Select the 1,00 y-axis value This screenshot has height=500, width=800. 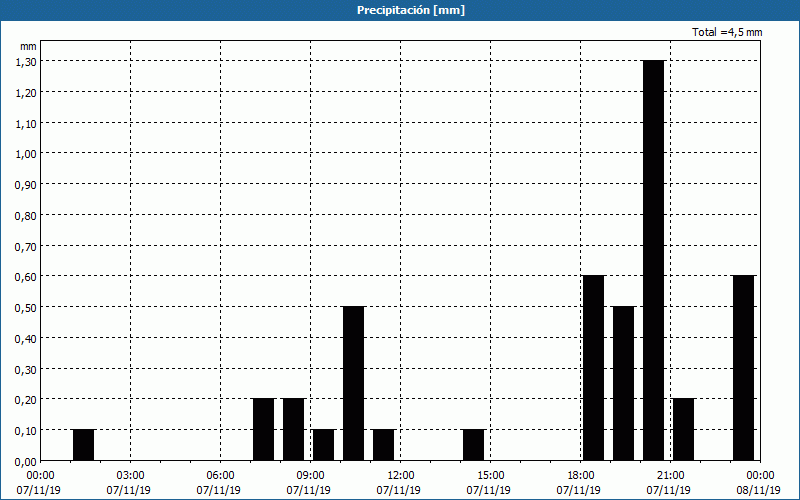[x=26, y=154]
